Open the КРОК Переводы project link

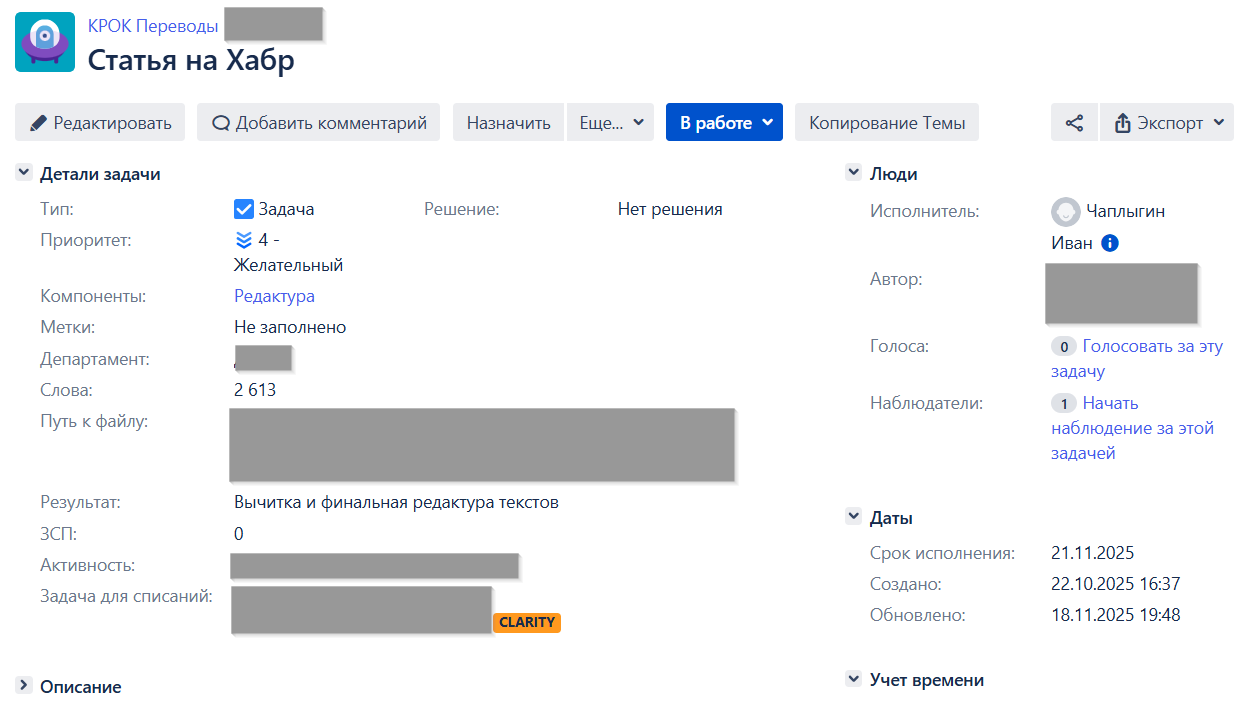pos(151,26)
